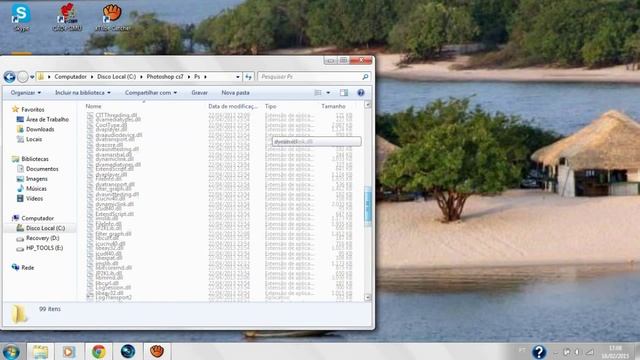Click the folder icon in details pane
Viewport: 640px width, 360px height.
click(19, 314)
